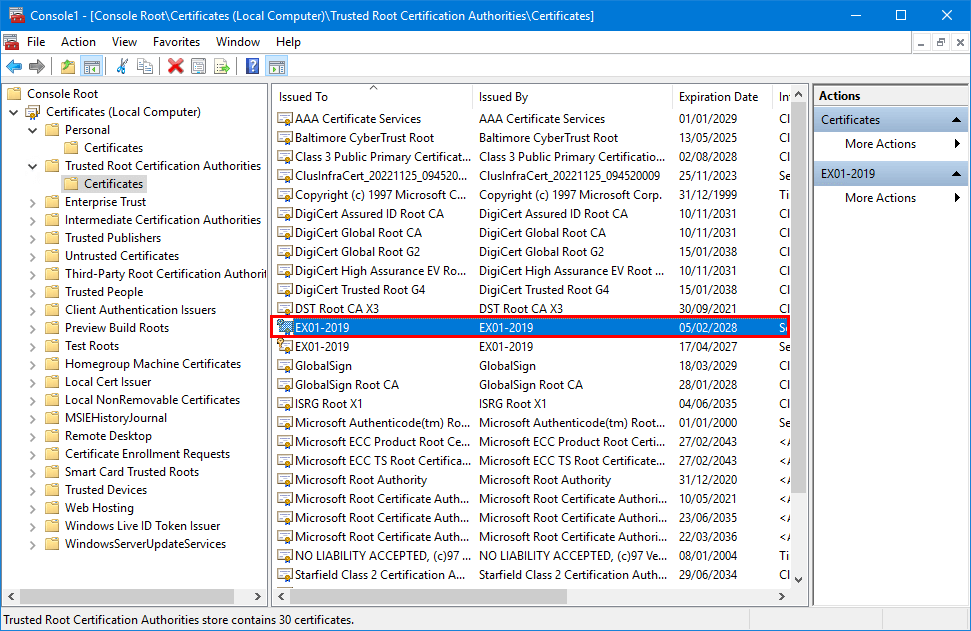Click the Export List toolbar icon
Image resolution: width=971 pixels, height=631 pixels.
pyautogui.click(x=222, y=66)
